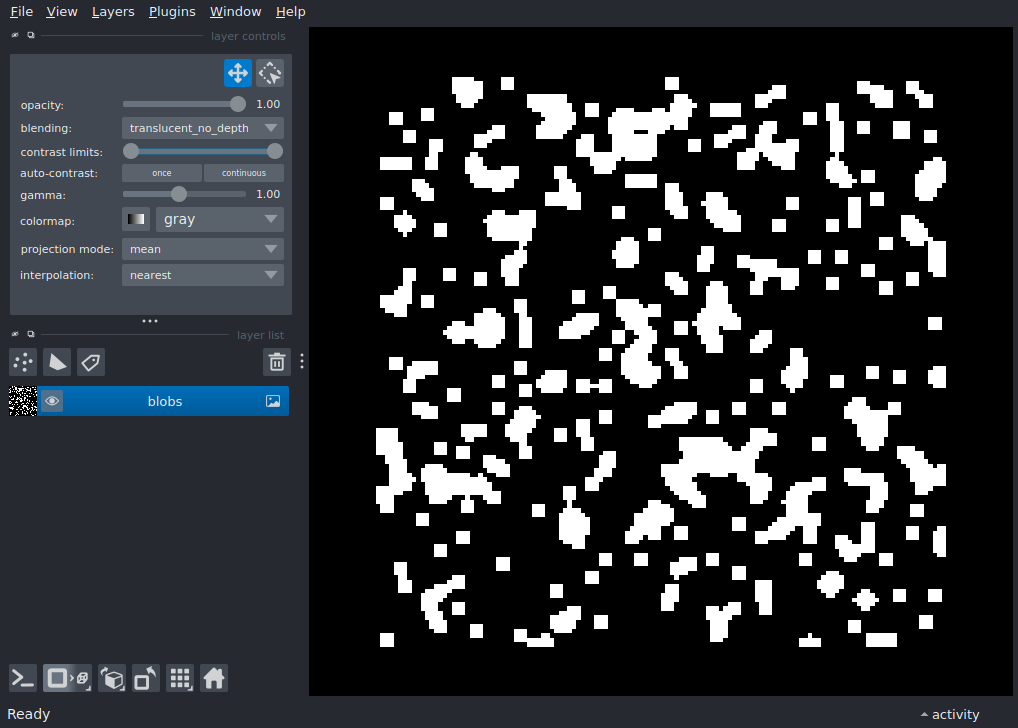Screen dimensions: 1018x728
Task: Click auto-contrast once button
Action: (161, 173)
